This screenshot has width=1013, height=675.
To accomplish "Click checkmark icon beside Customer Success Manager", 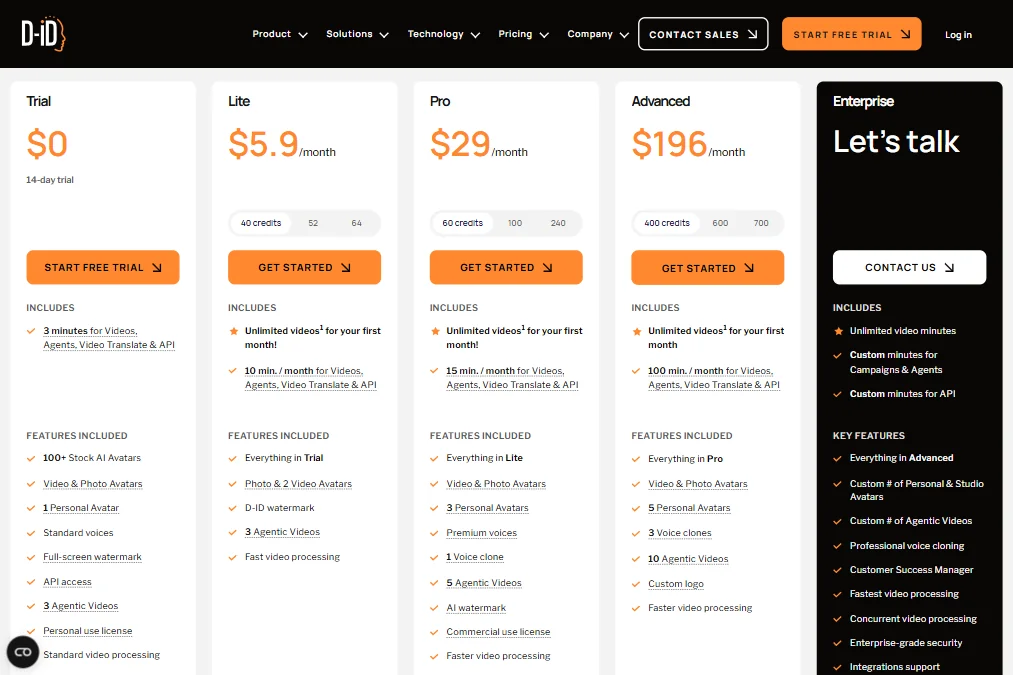I will (837, 570).
